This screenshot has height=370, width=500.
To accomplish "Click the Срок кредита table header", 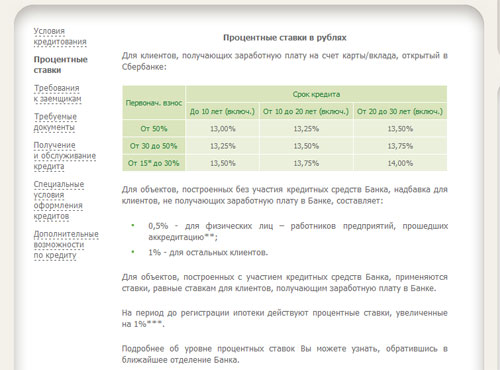I will (316, 94).
